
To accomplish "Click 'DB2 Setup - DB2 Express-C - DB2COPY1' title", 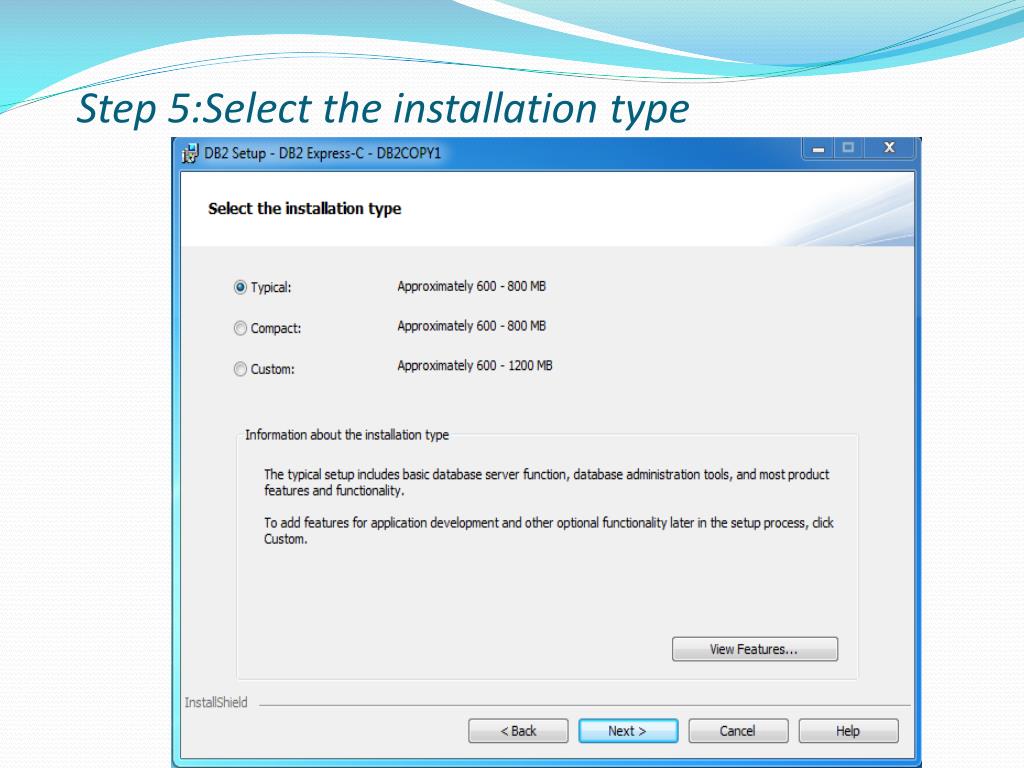I will pyautogui.click(x=323, y=153).
